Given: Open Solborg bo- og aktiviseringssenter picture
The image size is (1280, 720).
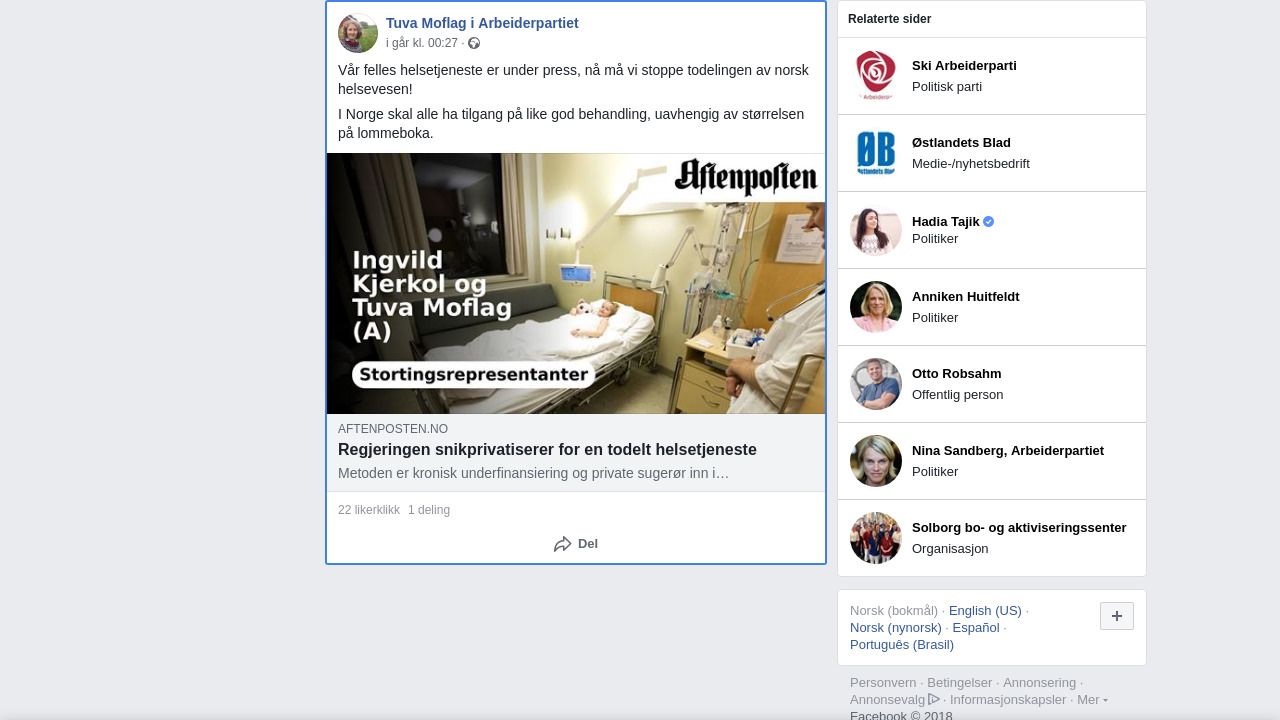Looking at the screenshot, I should tap(876, 538).
